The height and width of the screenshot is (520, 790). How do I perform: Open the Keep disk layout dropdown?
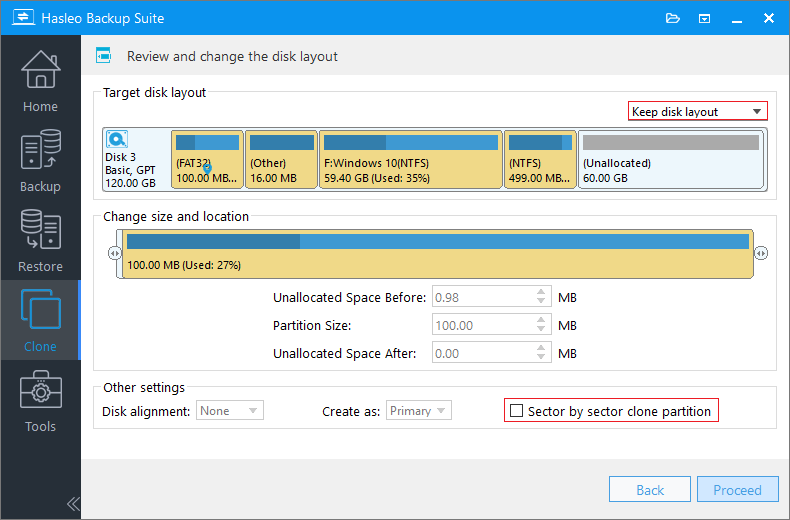point(698,111)
